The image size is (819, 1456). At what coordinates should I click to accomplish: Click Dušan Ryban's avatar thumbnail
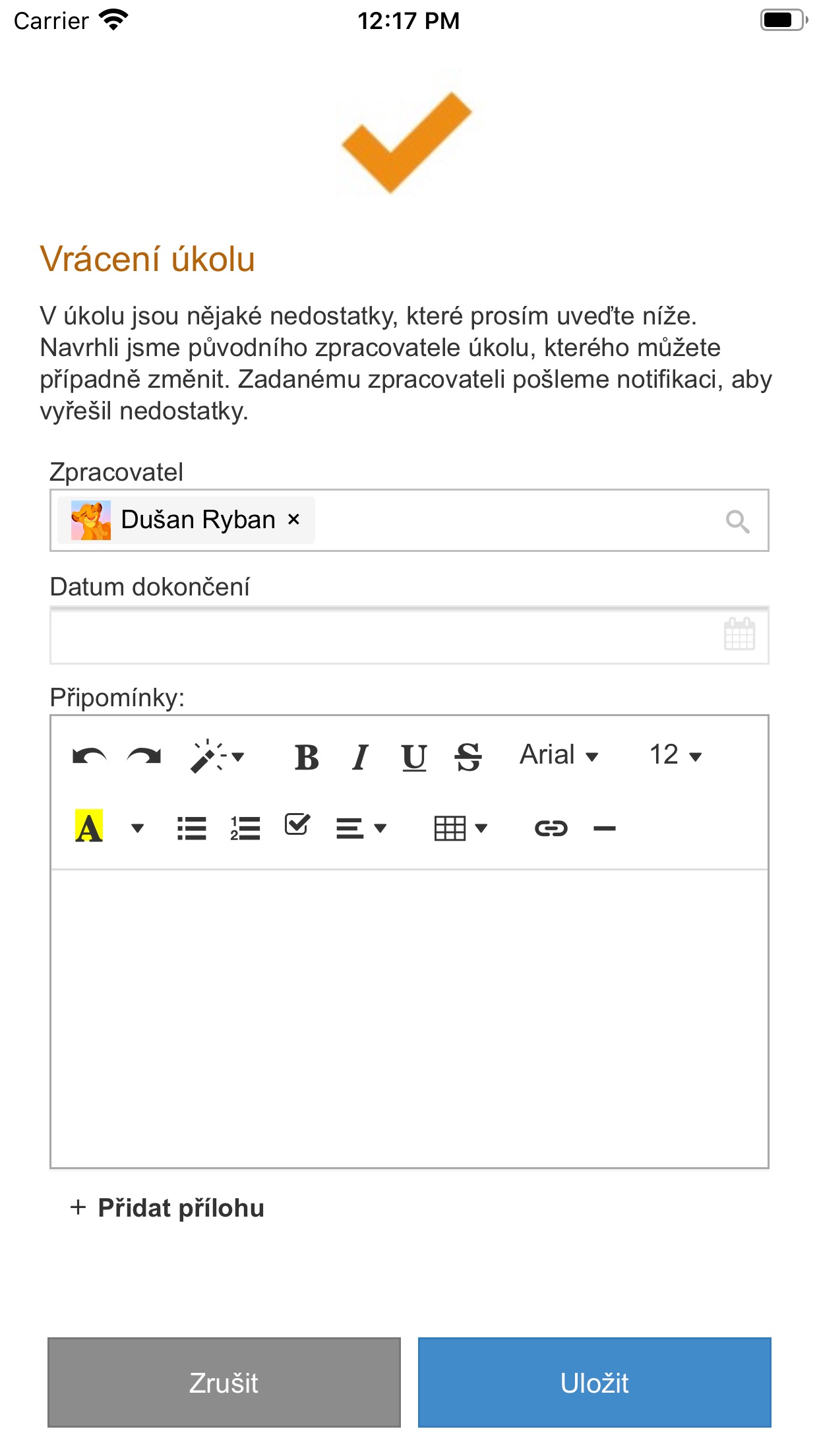91,520
